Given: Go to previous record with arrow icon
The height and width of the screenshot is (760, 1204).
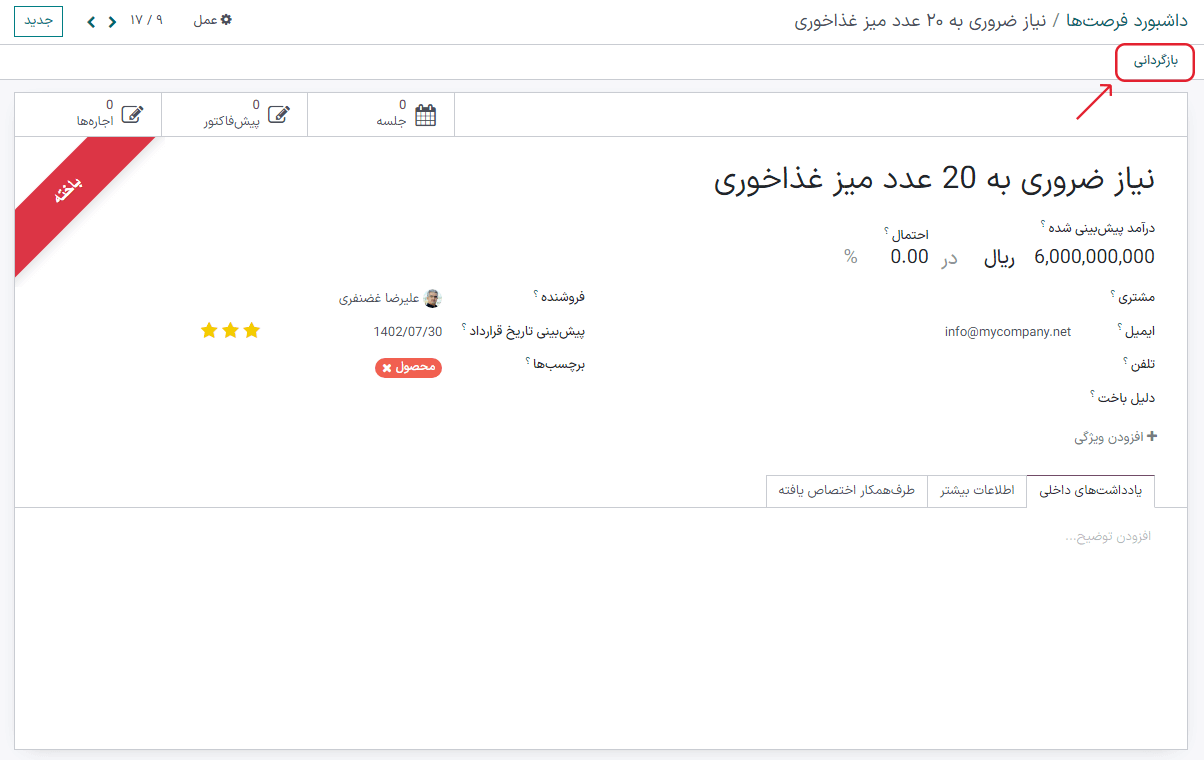Looking at the screenshot, I should pos(112,20).
